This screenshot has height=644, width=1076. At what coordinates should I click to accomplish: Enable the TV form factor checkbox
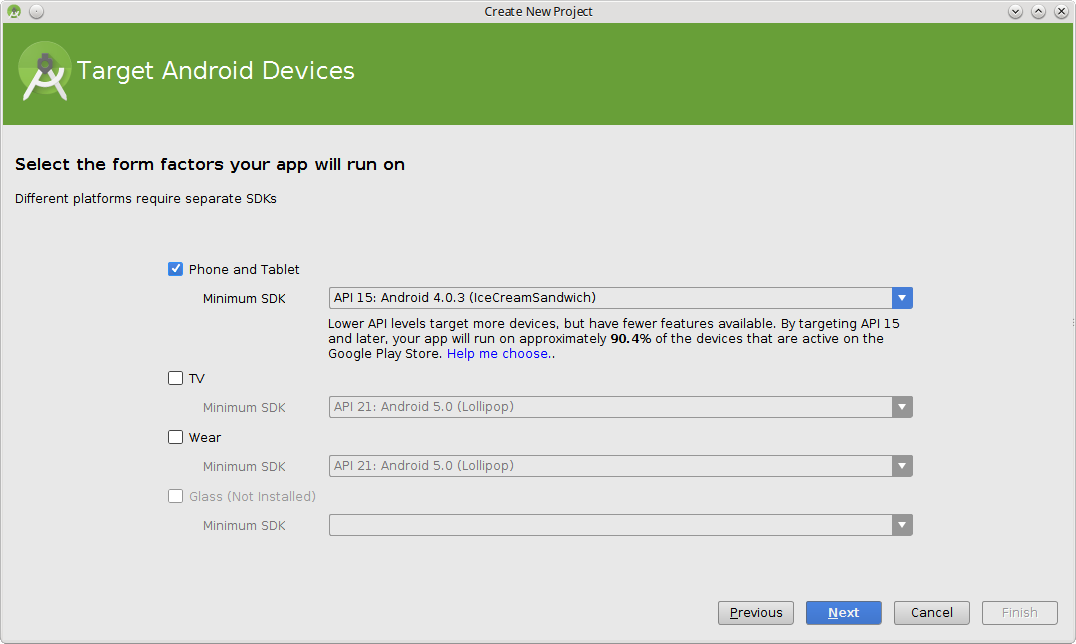click(176, 378)
